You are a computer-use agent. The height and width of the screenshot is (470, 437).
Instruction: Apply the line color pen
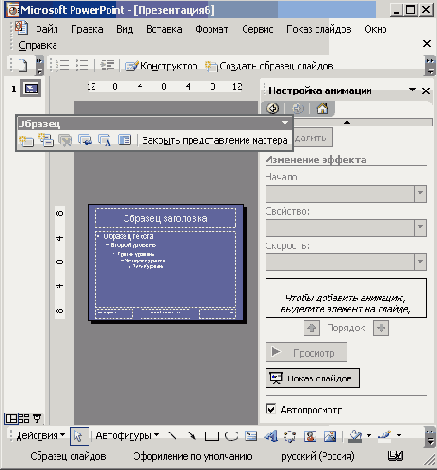[384, 435]
